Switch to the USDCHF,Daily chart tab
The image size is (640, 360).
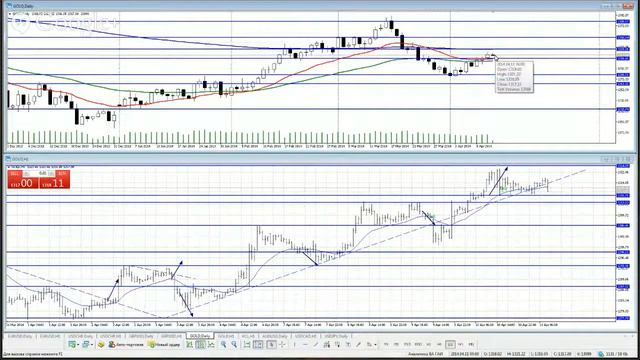tap(80, 336)
